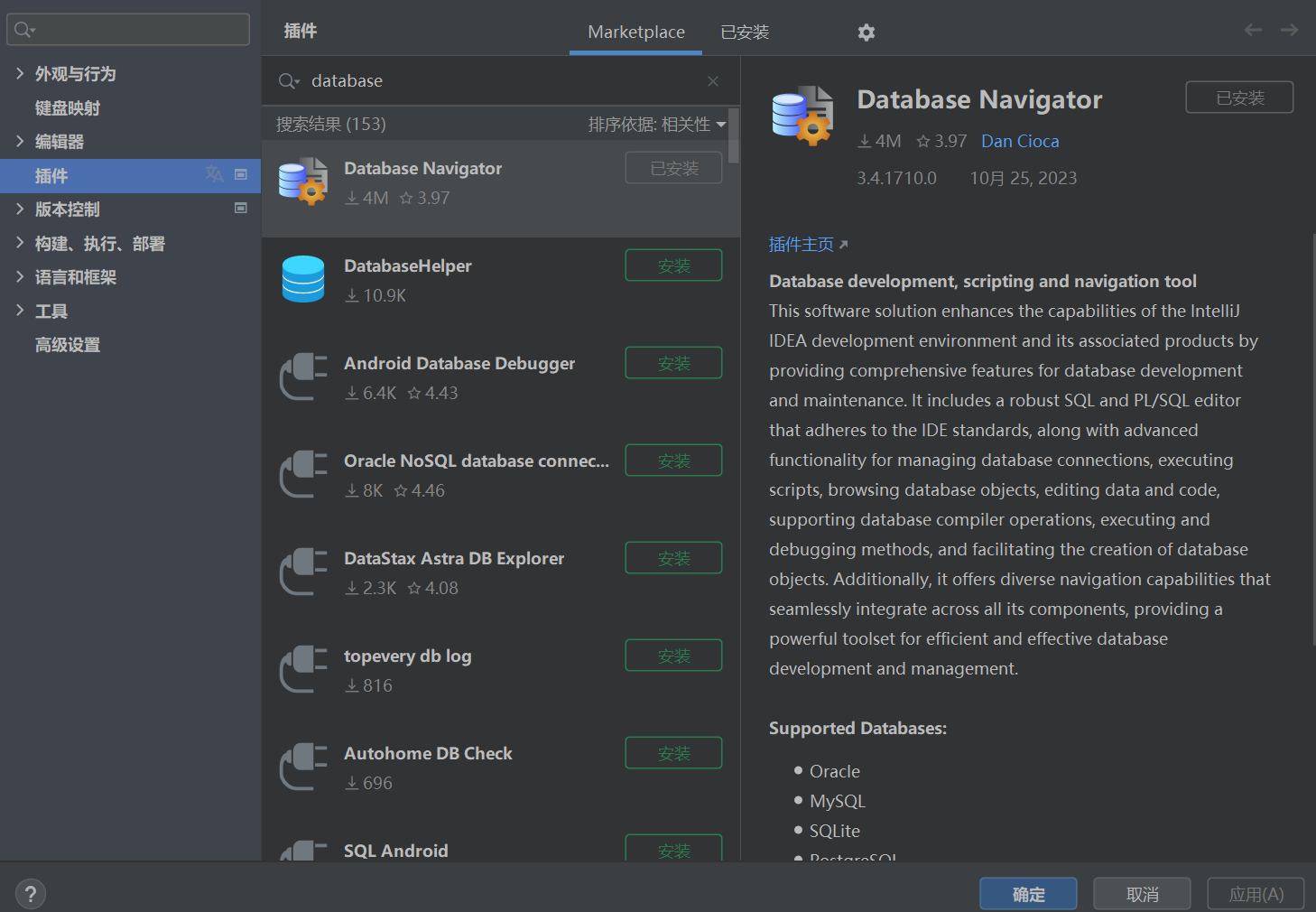Screen dimensions: 1316x912
Task: Click the project-level icon on 版本控制 row
Action: click(241, 208)
